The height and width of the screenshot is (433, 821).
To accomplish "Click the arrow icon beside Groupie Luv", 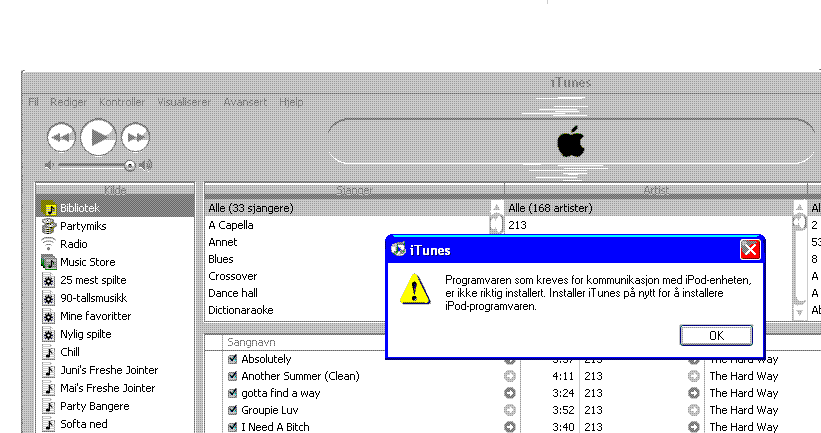I will click(509, 410).
